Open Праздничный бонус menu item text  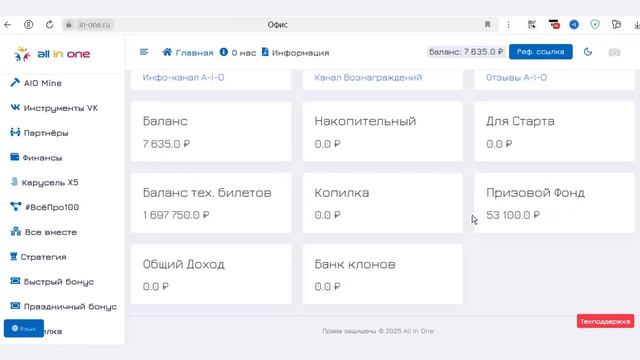click(70, 307)
